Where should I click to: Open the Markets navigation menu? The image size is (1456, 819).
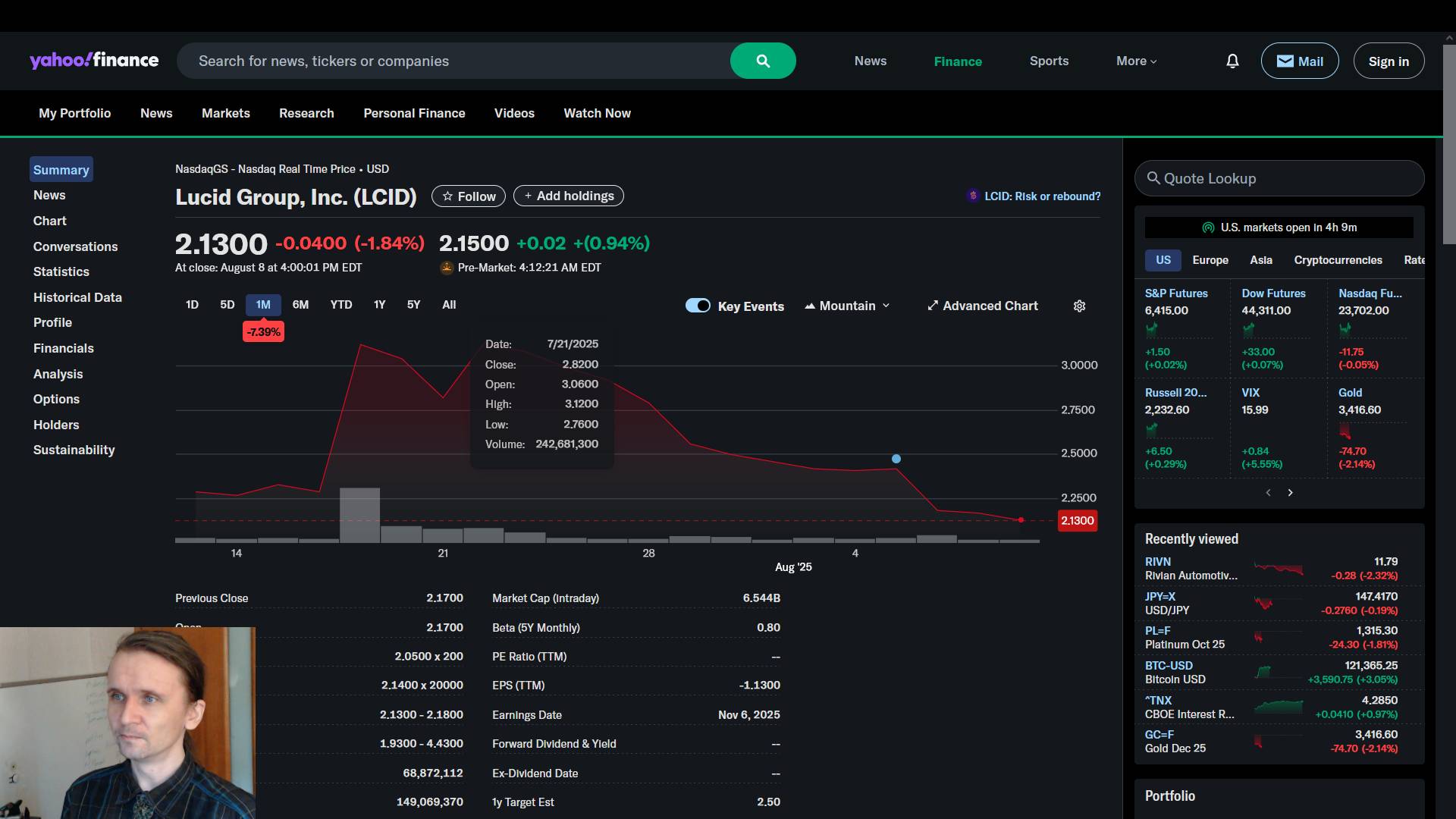point(225,113)
